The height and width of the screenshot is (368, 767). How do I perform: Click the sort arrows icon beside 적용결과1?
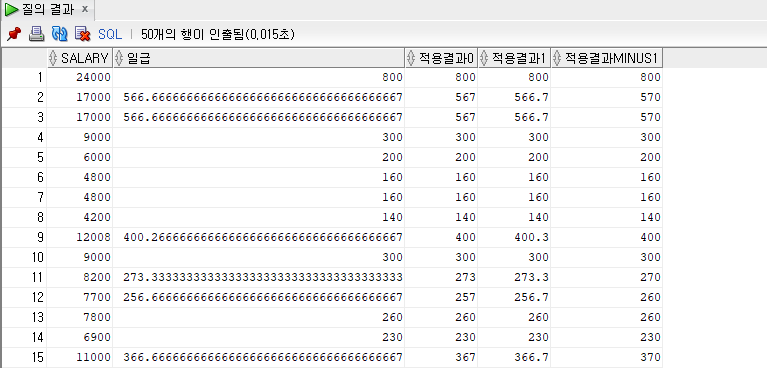(x=484, y=58)
